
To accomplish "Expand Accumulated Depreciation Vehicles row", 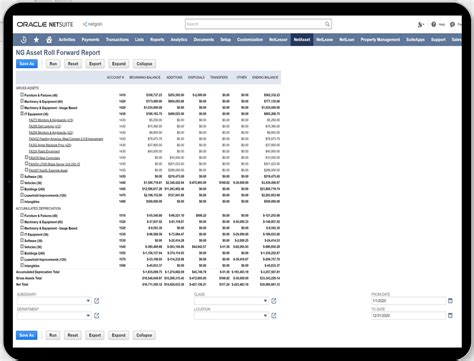I will [x=22, y=246].
